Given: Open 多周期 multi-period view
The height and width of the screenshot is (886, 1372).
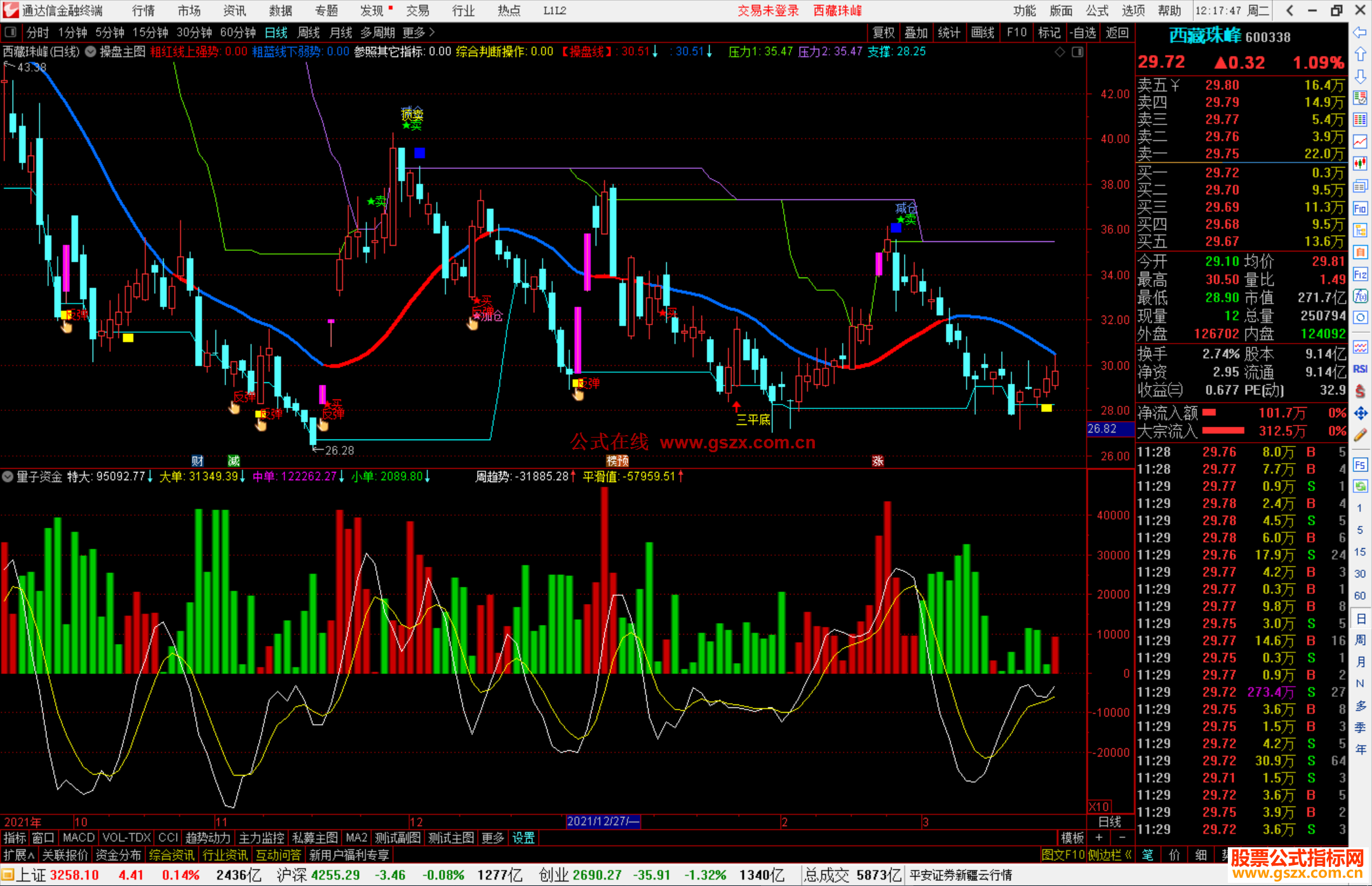Looking at the screenshot, I should click(x=377, y=32).
